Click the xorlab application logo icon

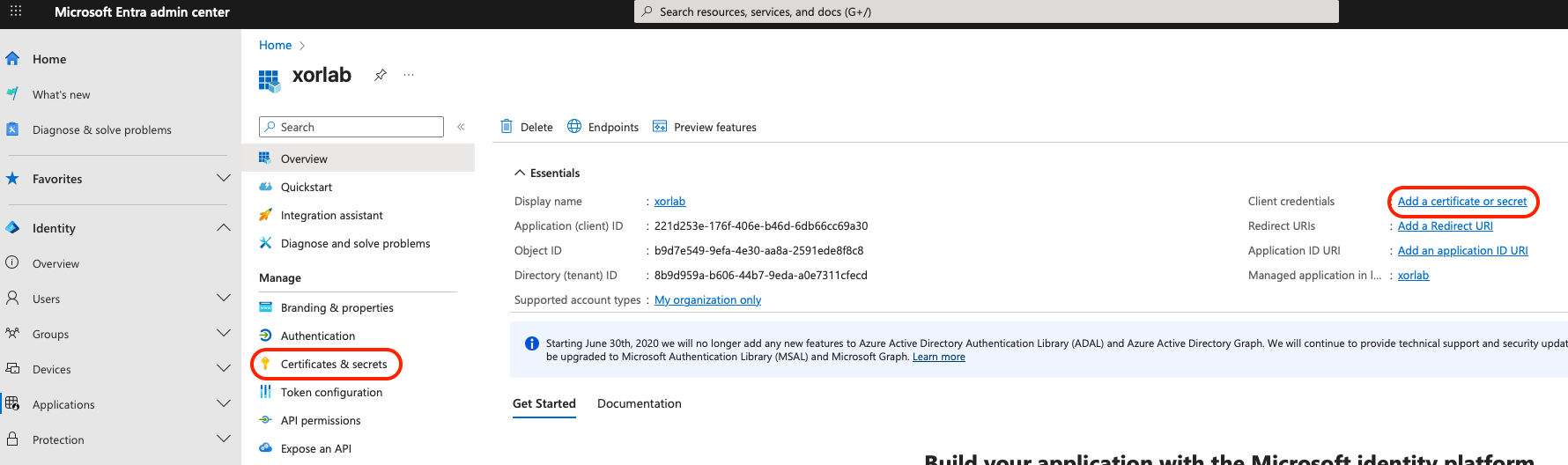click(270, 80)
